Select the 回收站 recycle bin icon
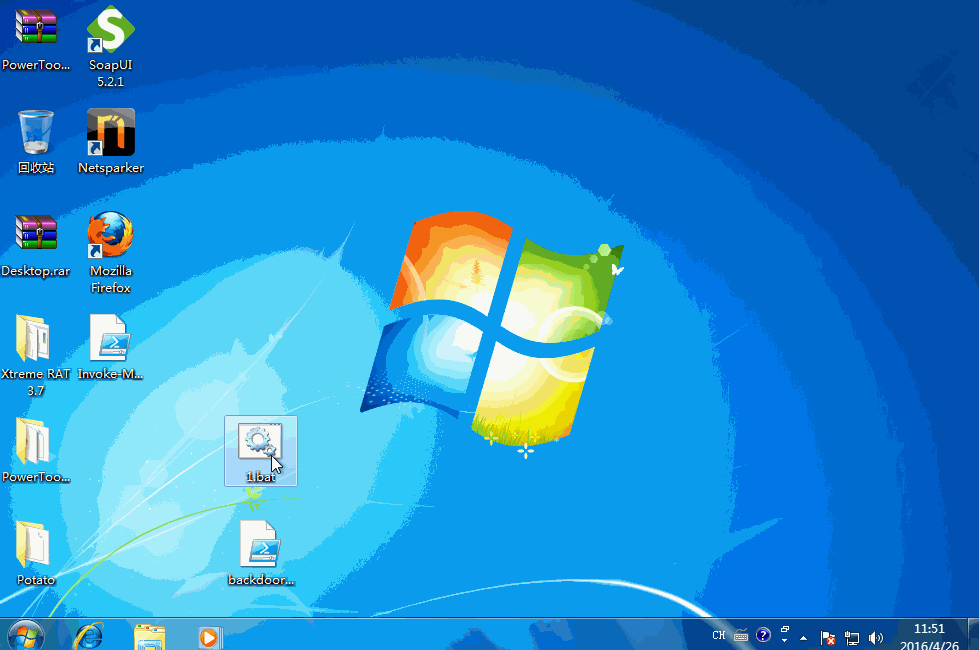 [x=36, y=142]
